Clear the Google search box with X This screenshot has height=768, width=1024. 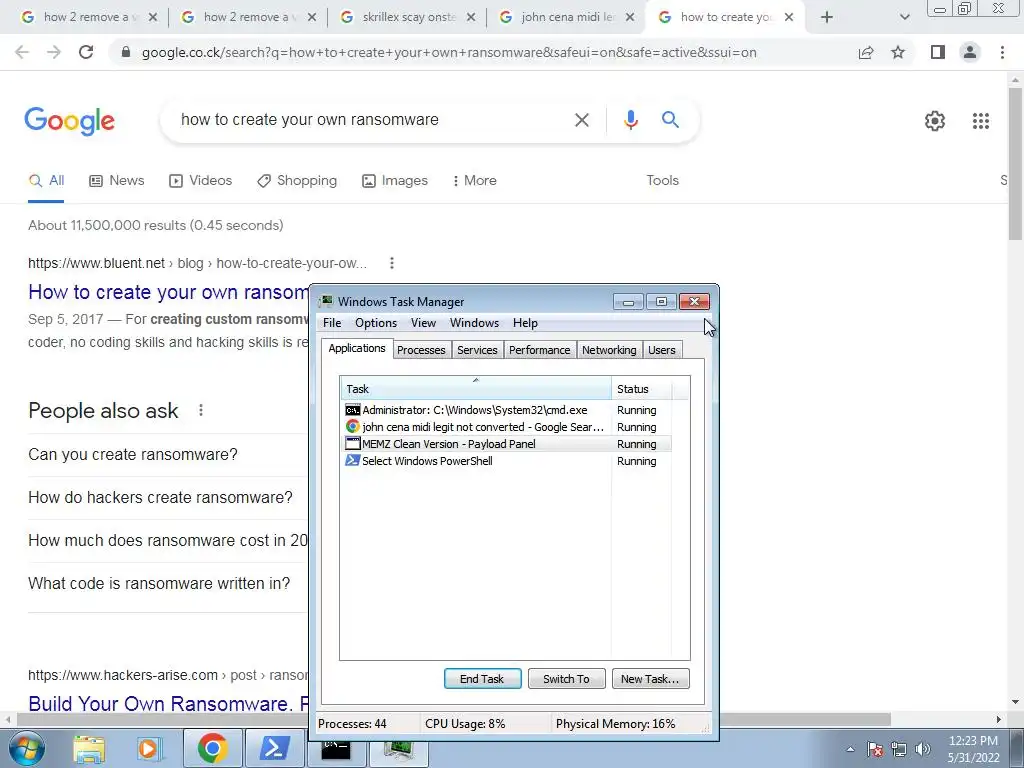[581, 120]
